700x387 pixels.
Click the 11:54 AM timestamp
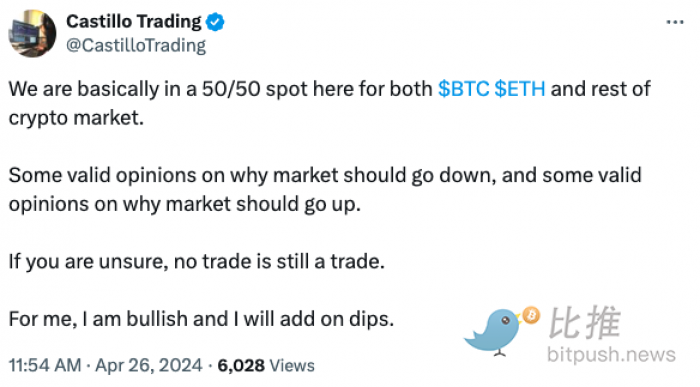pos(45,366)
